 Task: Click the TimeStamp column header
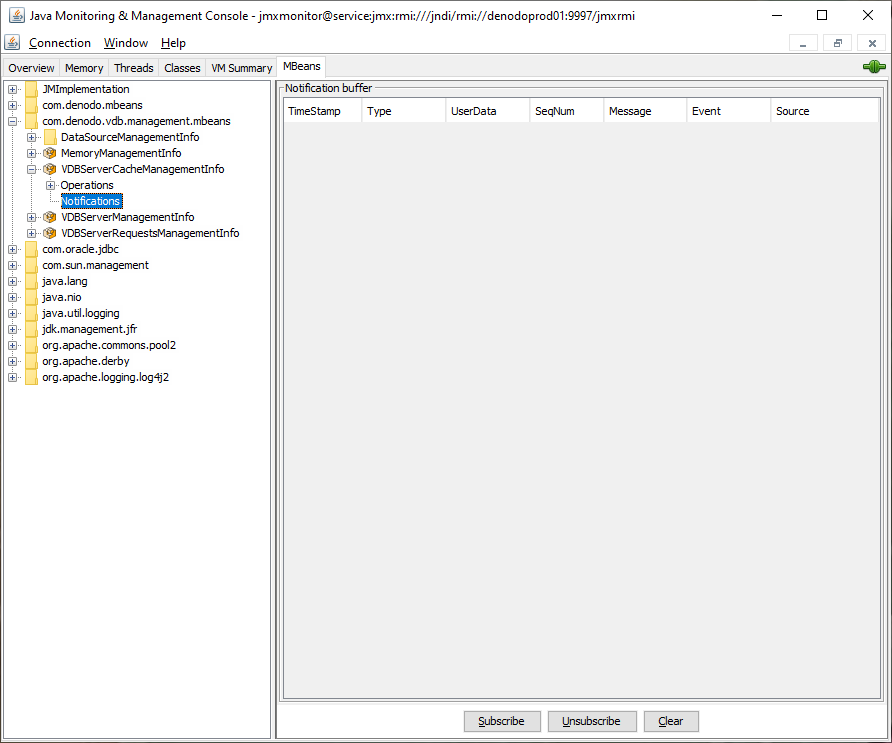[323, 111]
